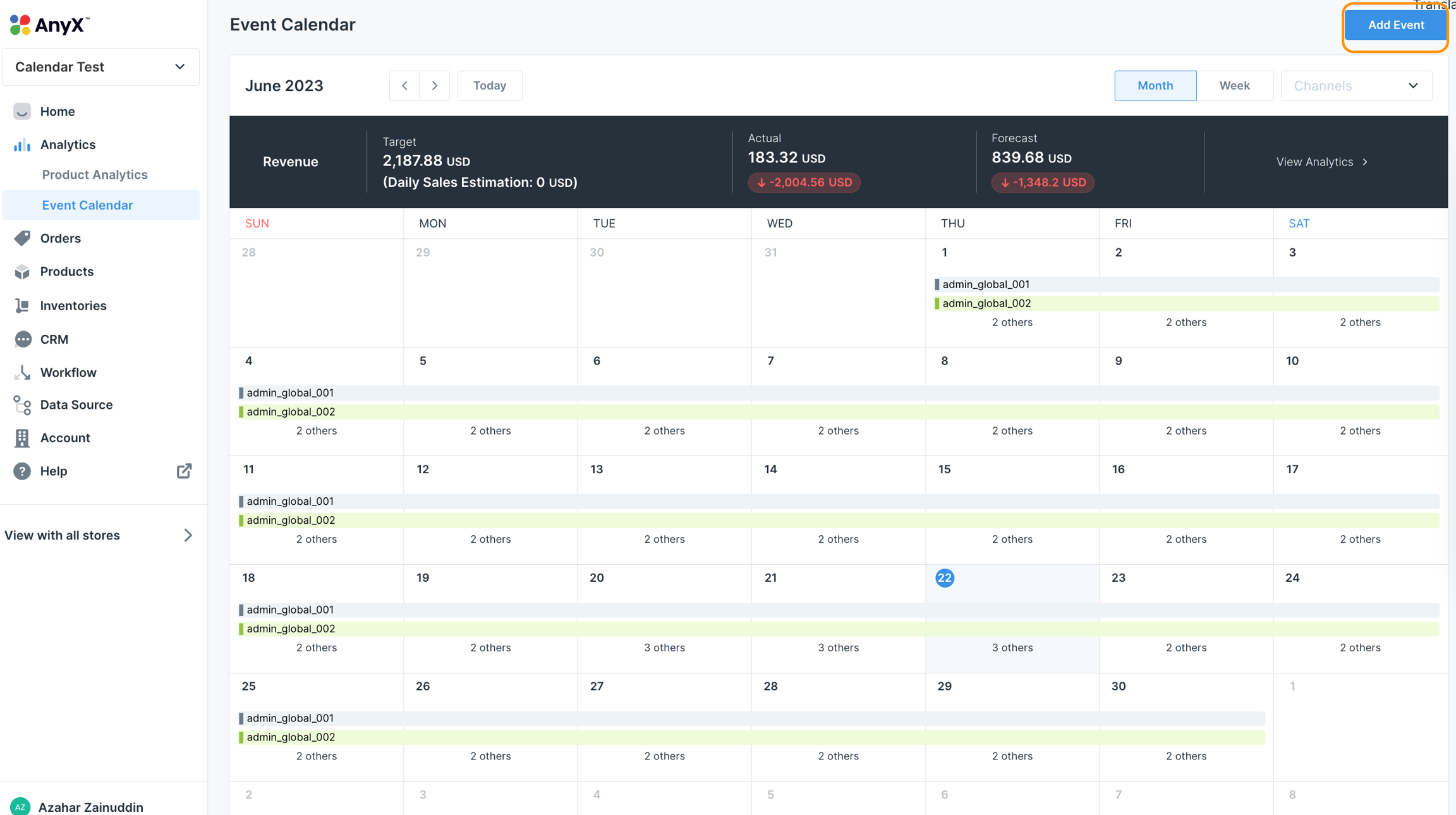Click the Products box icon
Image resolution: width=1456 pixels, height=815 pixels.
[x=22, y=272]
